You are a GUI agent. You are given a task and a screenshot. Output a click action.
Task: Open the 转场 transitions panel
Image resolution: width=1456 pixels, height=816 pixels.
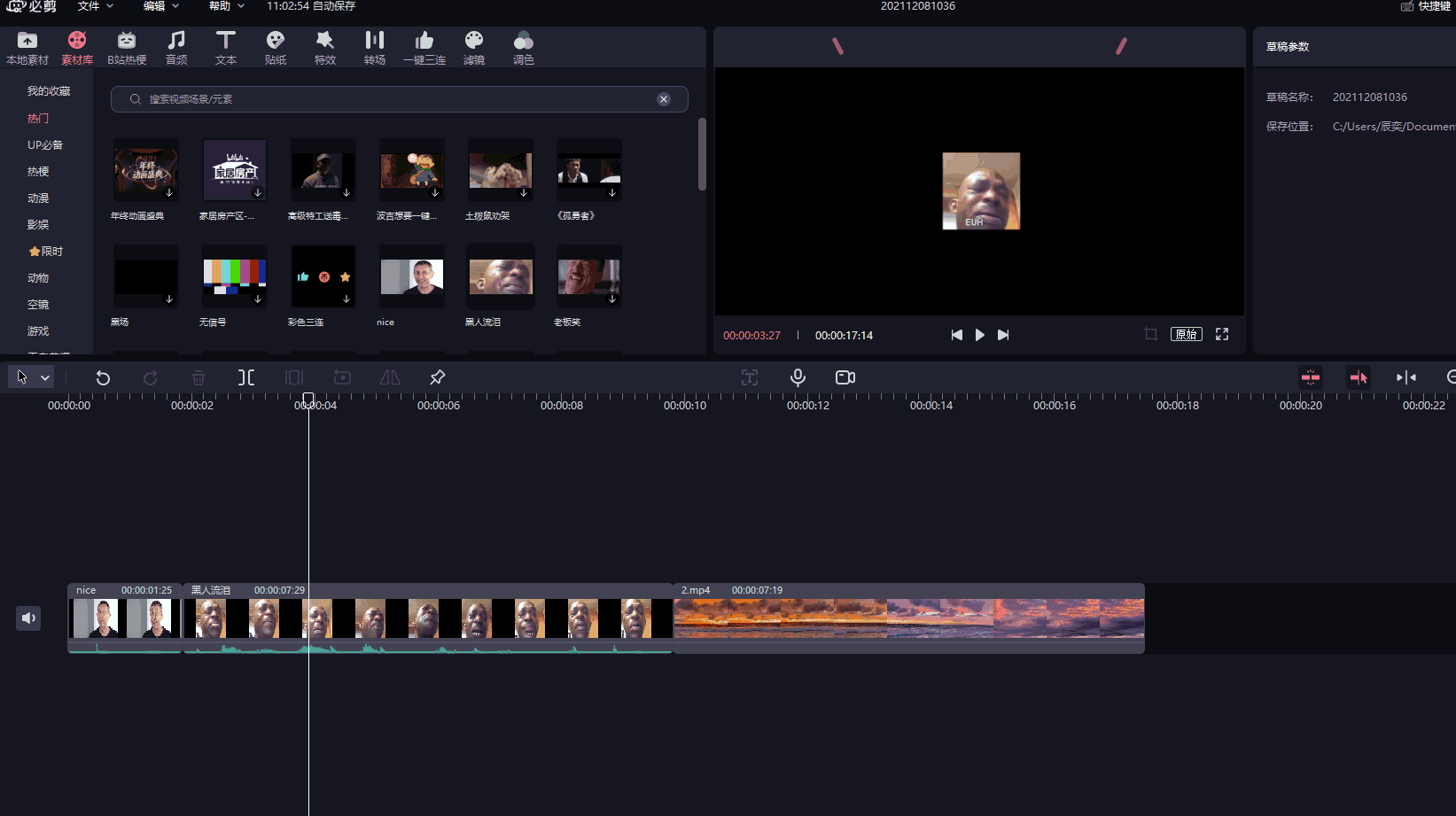tap(375, 48)
